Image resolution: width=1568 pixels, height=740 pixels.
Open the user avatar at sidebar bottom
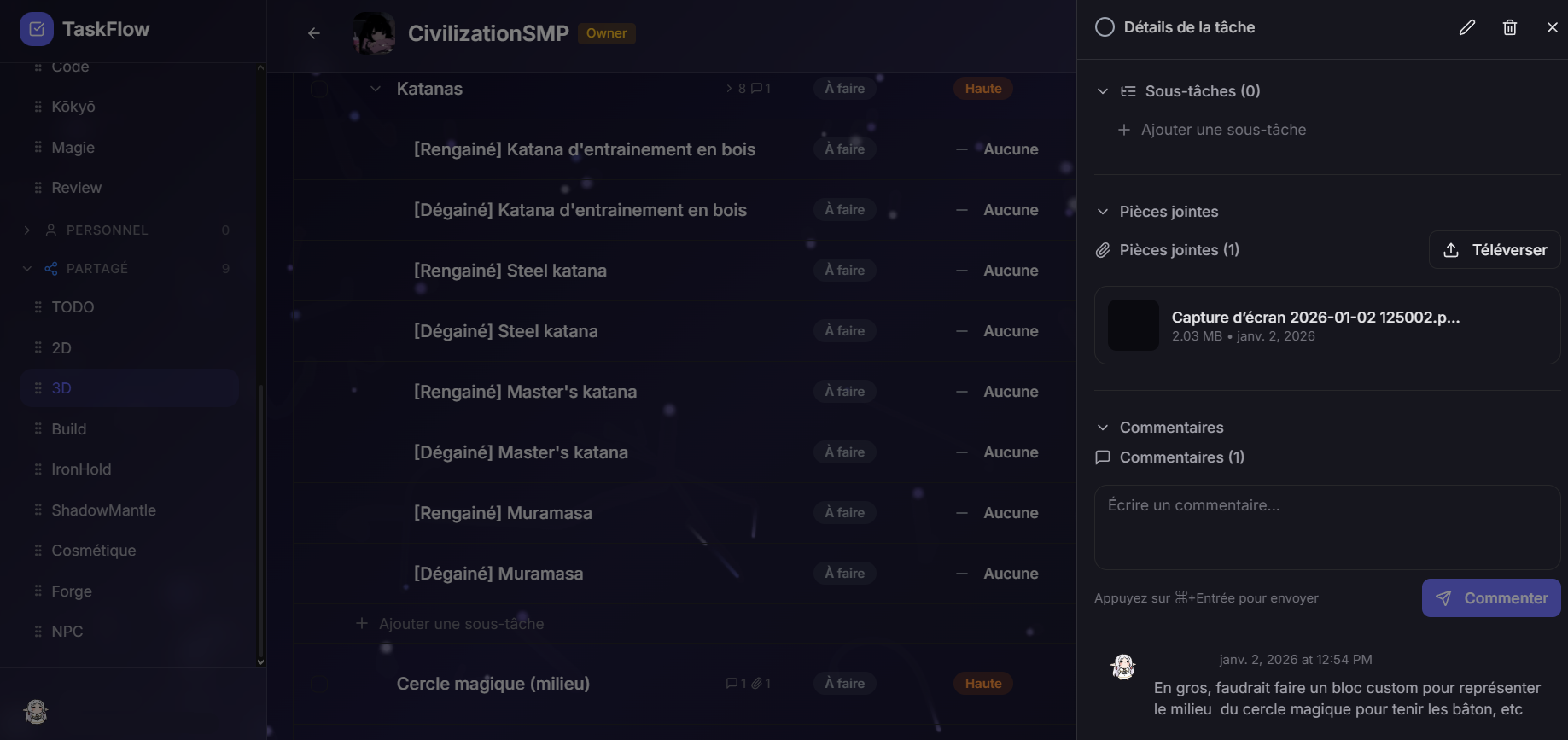click(36, 711)
